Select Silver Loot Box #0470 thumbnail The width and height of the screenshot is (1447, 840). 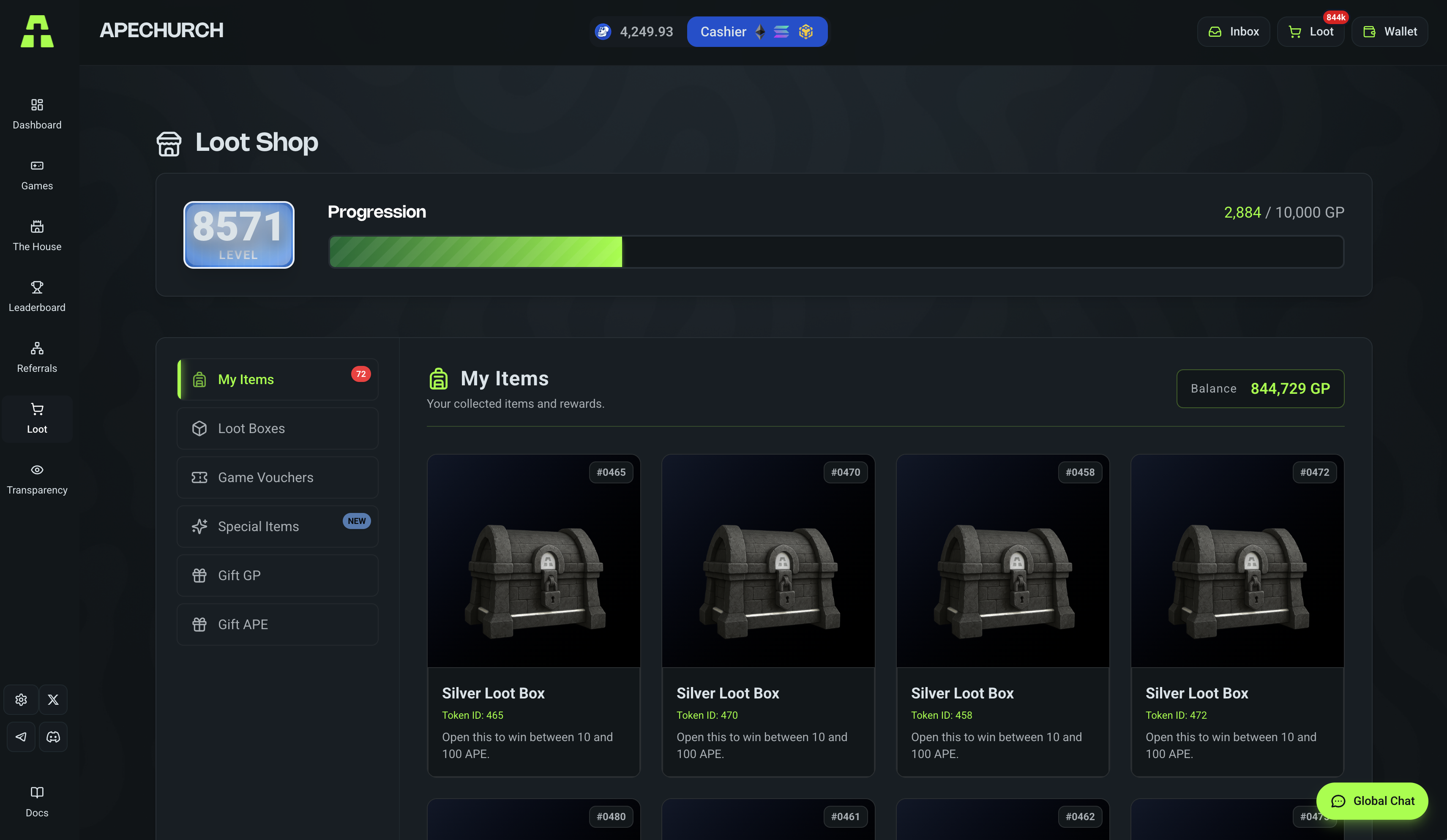(768, 562)
